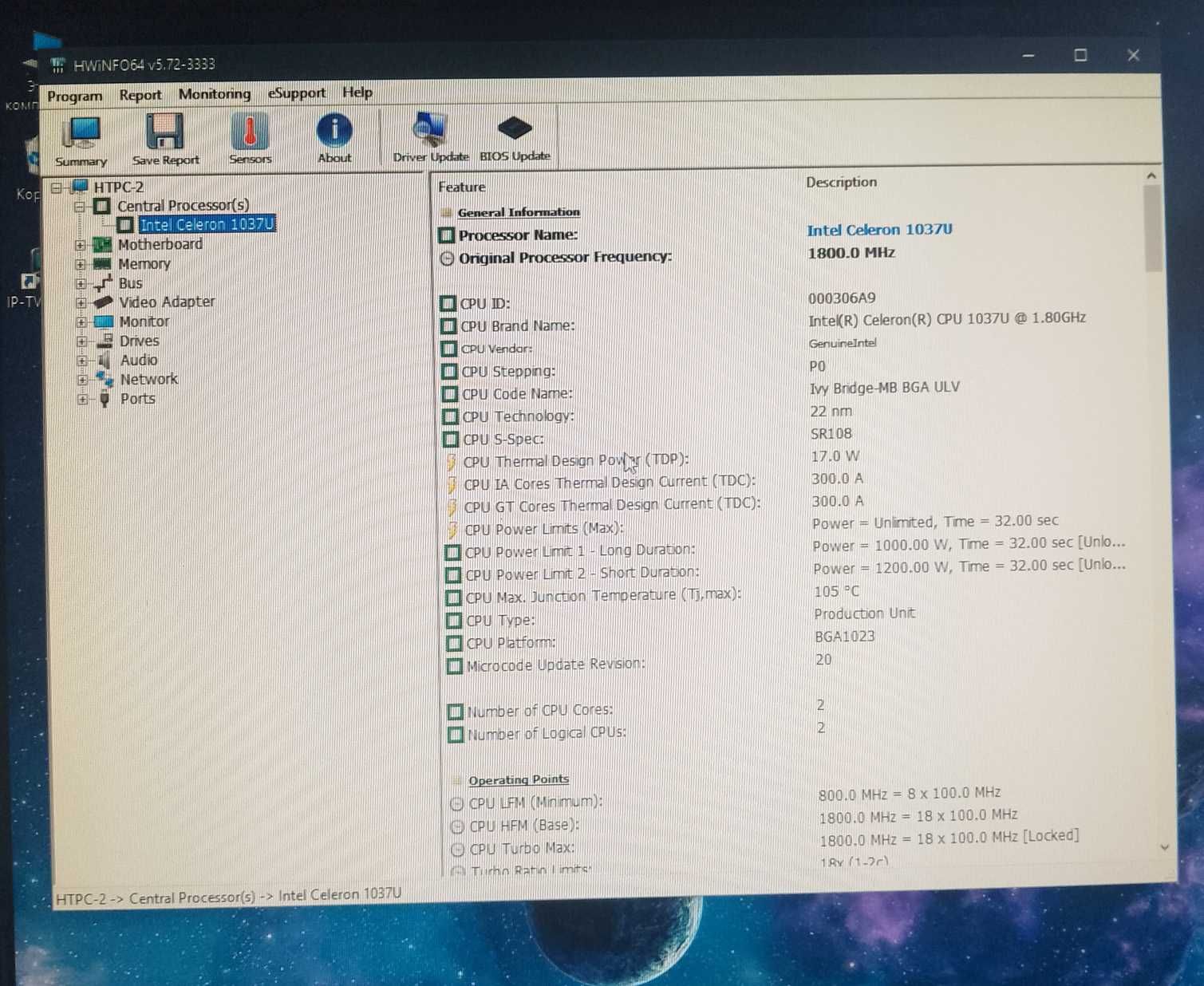This screenshot has height=986, width=1204.
Task: Click the Processor Name row icon
Action: 447,235
